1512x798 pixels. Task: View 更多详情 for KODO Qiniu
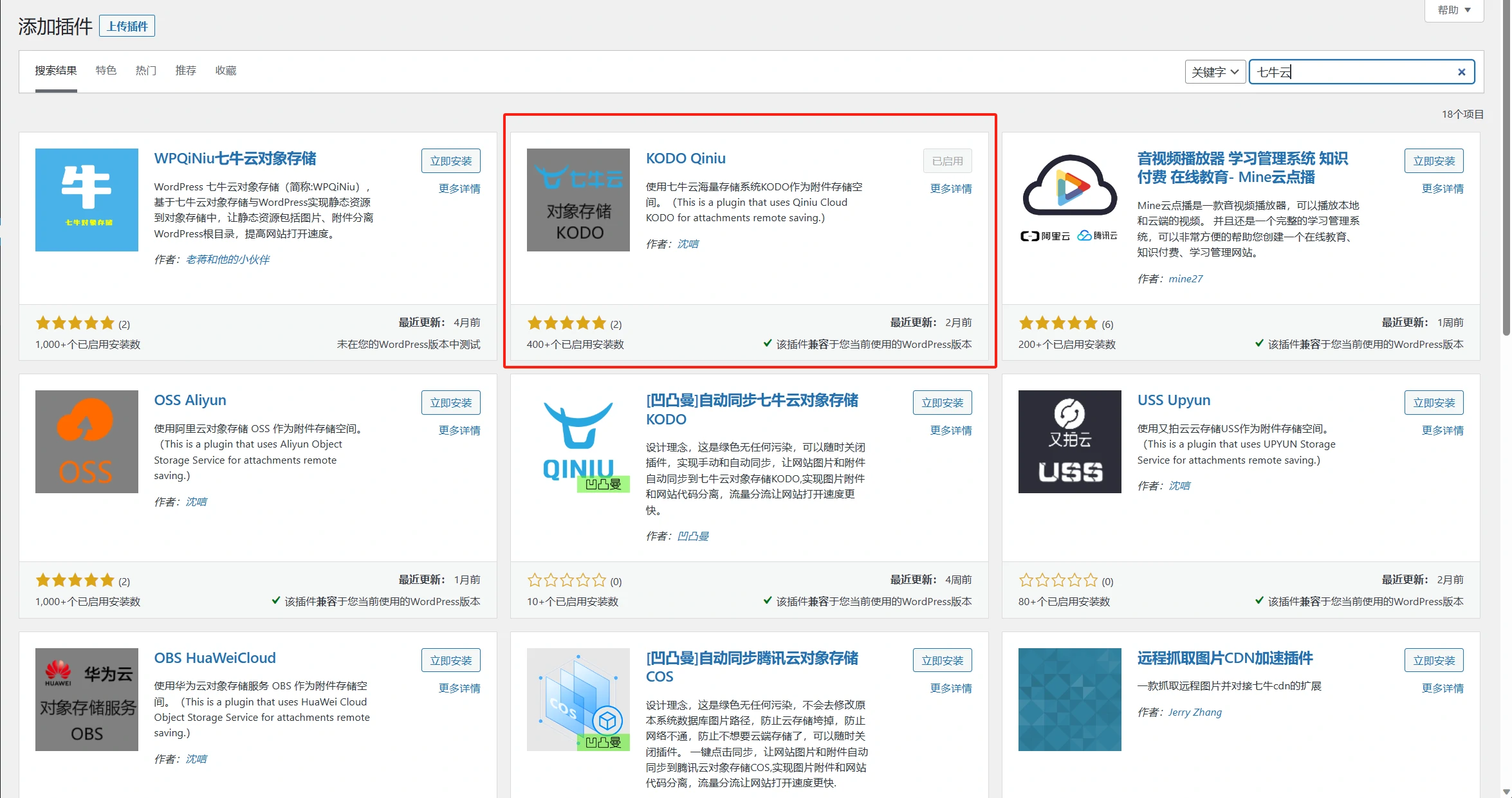tap(951, 189)
